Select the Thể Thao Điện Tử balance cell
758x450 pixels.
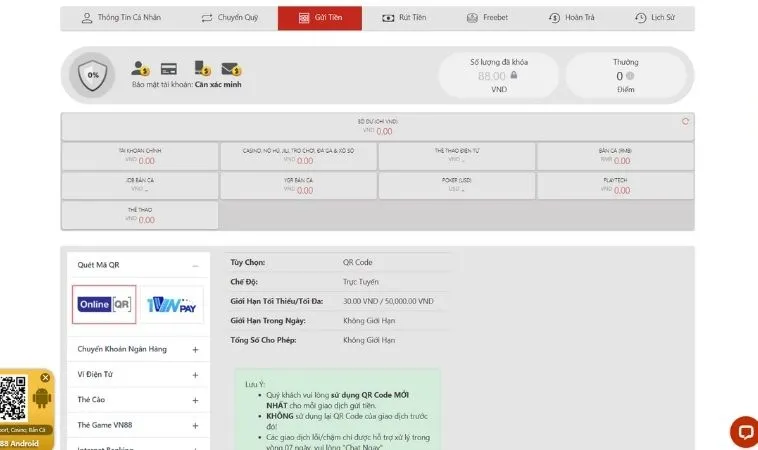pos(457,157)
